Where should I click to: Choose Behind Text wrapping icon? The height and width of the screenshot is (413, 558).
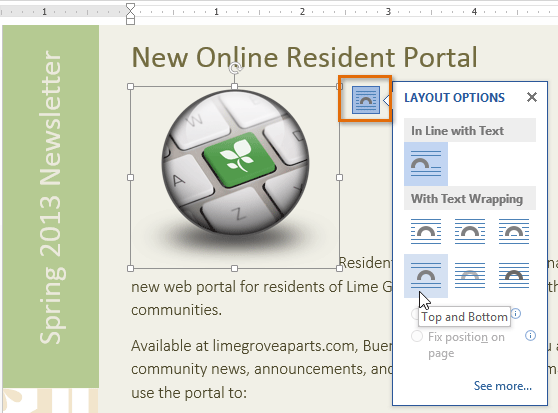point(470,276)
